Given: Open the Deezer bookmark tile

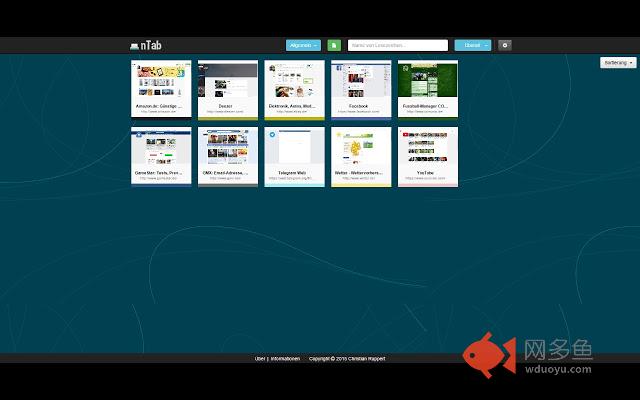Looking at the screenshot, I should 228,90.
